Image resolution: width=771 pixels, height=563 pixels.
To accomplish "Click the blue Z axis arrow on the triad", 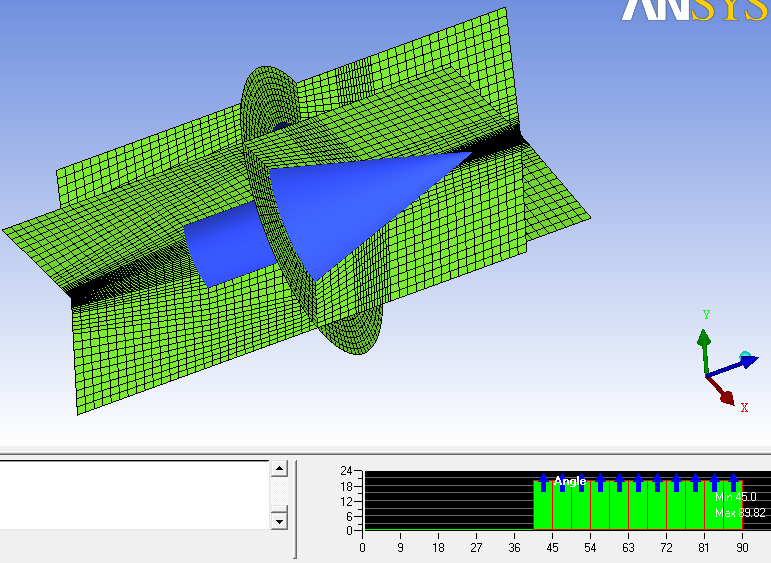I will 730,366.
